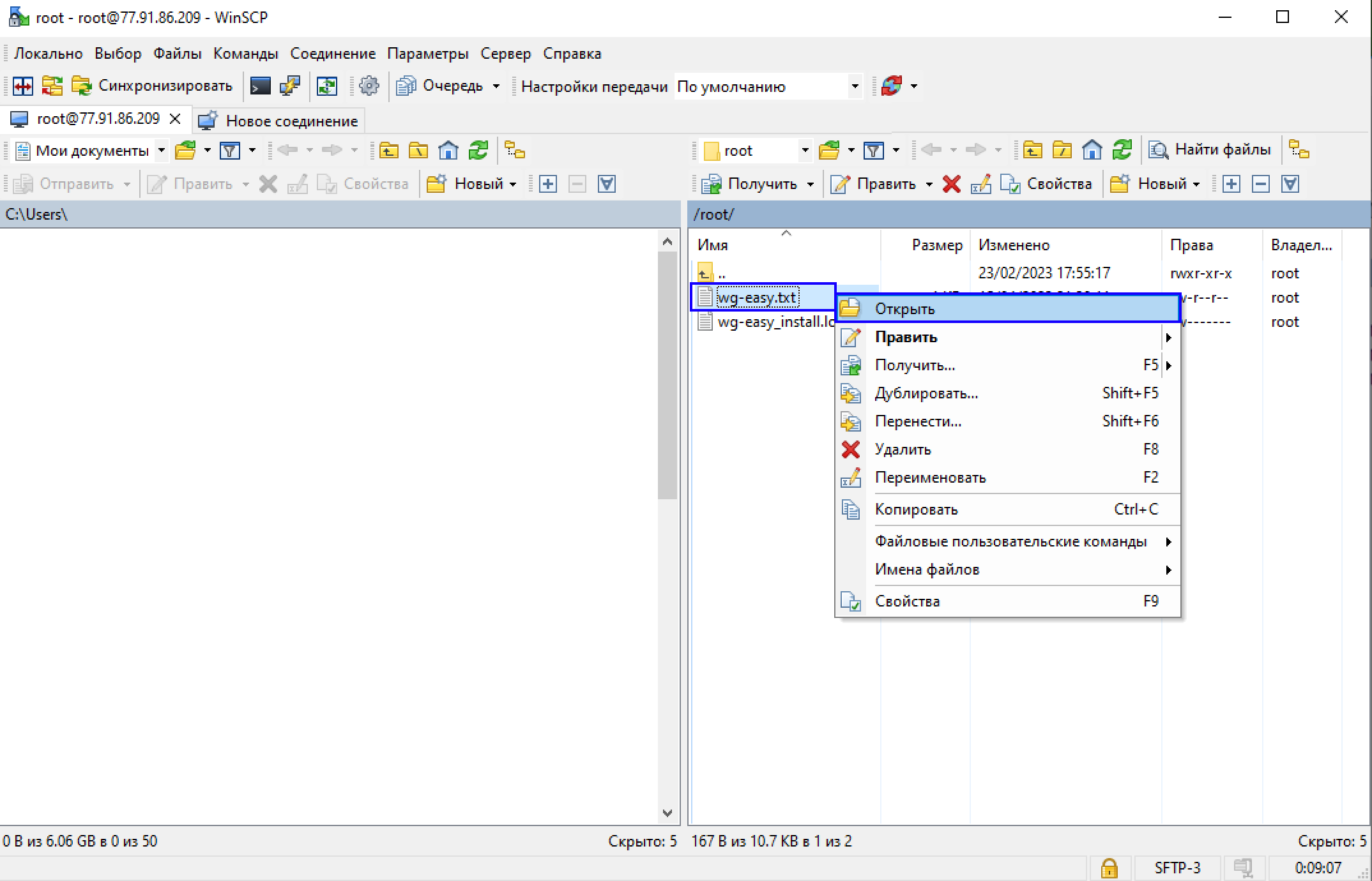
Task: Refresh the remote /root/ panel
Action: [x=1122, y=151]
